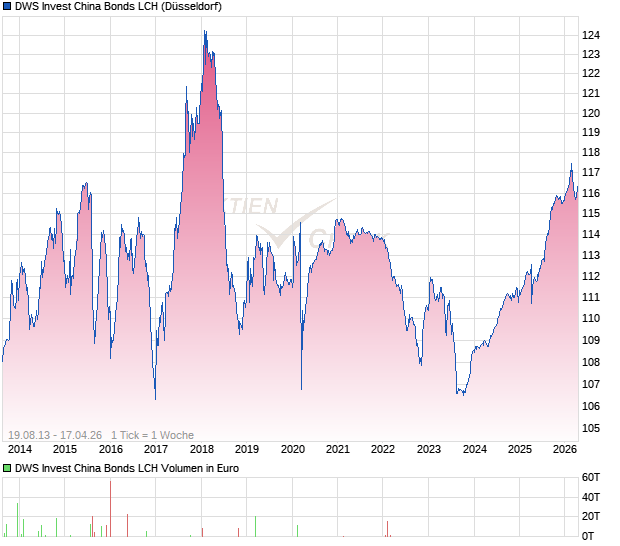Image resolution: width=620 pixels, height=546 pixels.
Task: Click the 124 price label on the y-axis
Action: (x=591, y=36)
